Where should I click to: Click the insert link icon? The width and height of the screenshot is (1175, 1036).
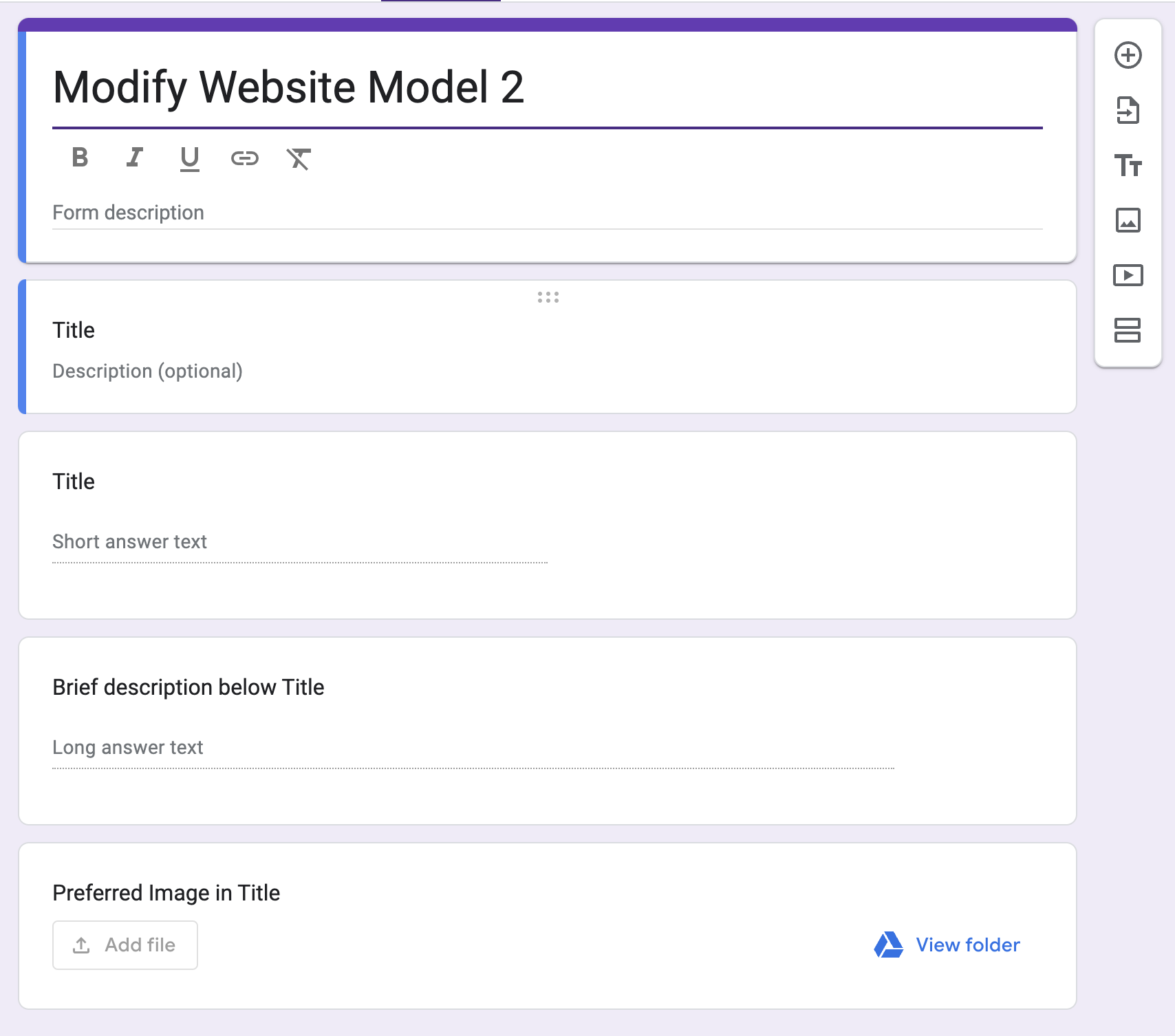244,159
